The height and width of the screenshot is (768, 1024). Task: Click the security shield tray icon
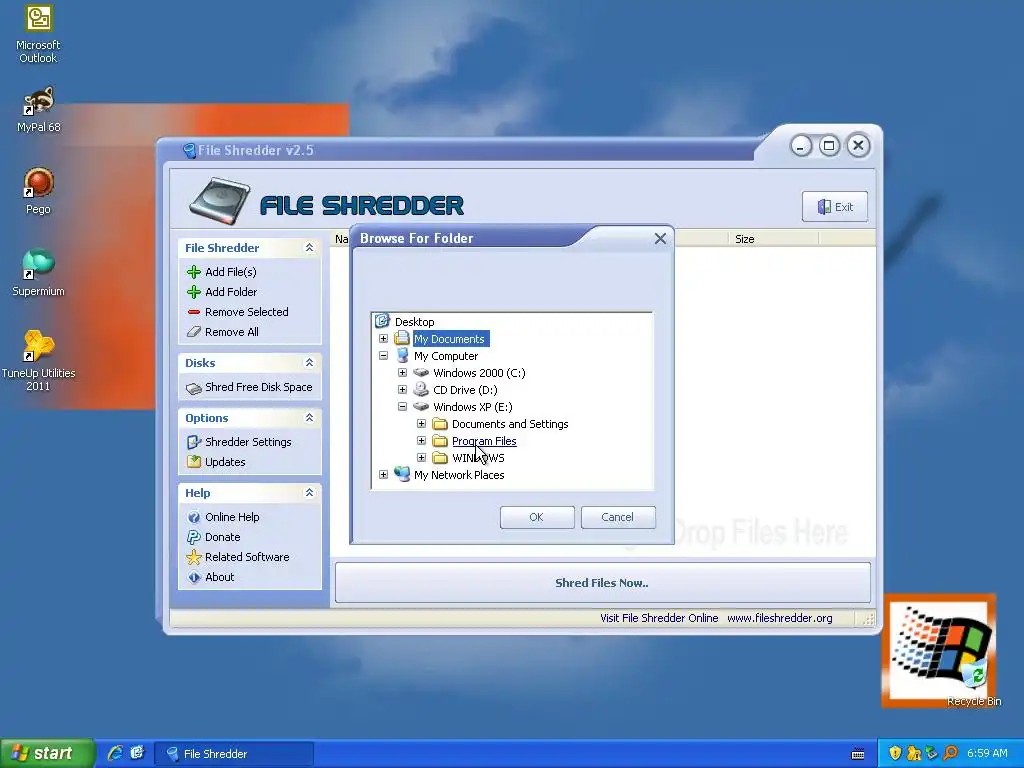(x=895, y=753)
